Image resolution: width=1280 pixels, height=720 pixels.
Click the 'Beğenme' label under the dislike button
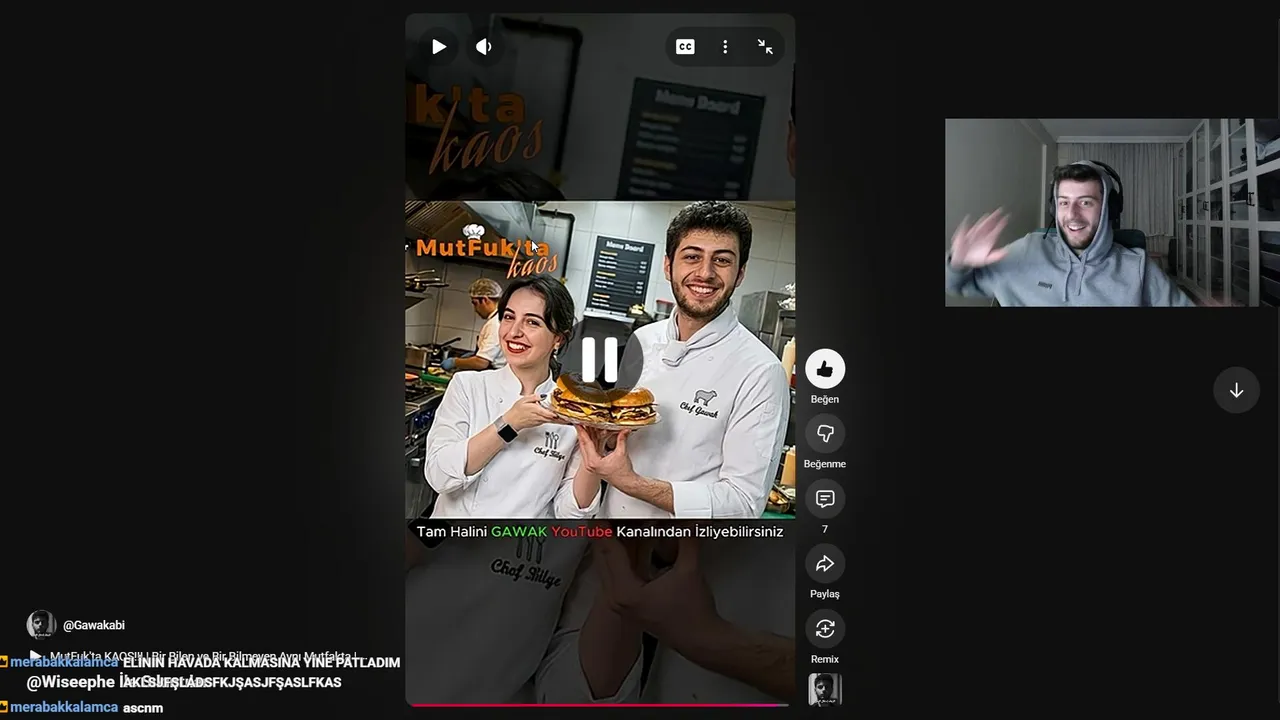(x=825, y=464)
